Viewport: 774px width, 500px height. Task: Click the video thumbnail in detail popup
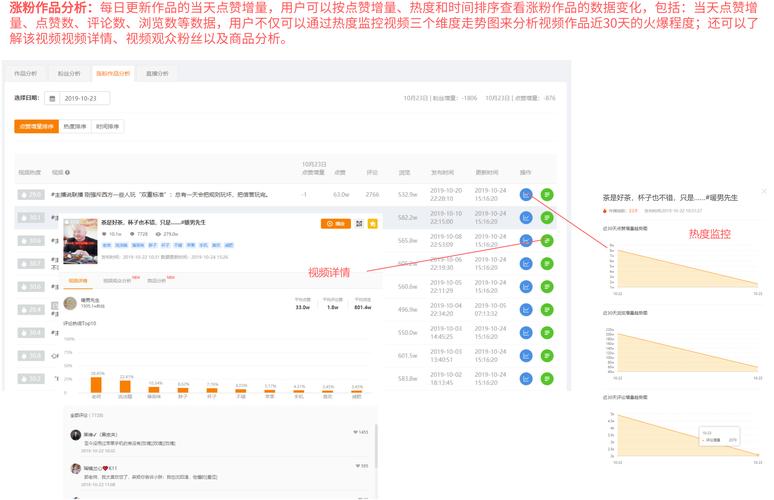[x=81, y=239]
